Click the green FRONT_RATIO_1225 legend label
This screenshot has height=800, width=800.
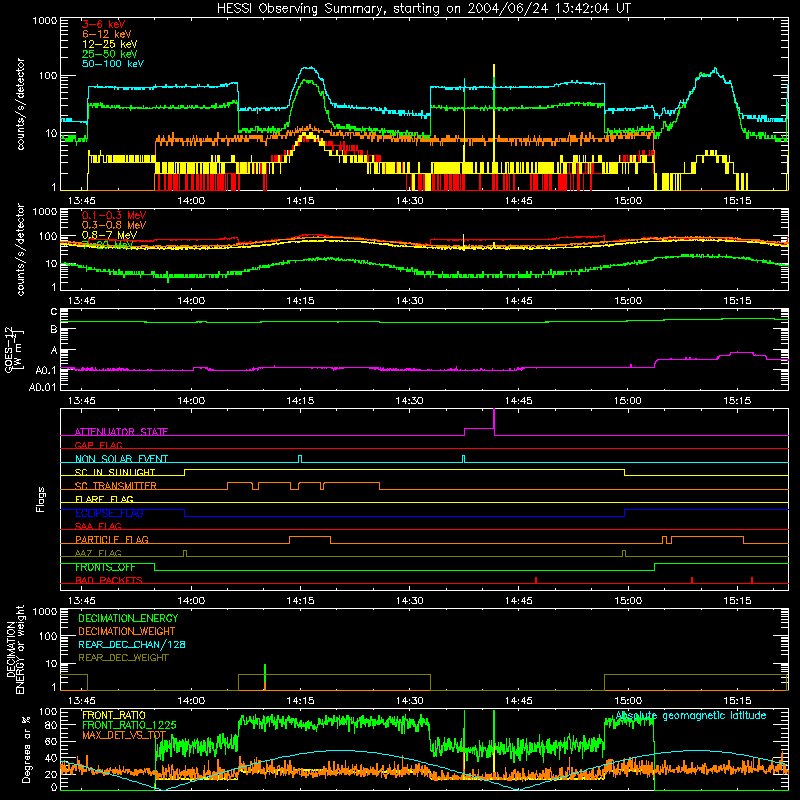click(129, 725)
